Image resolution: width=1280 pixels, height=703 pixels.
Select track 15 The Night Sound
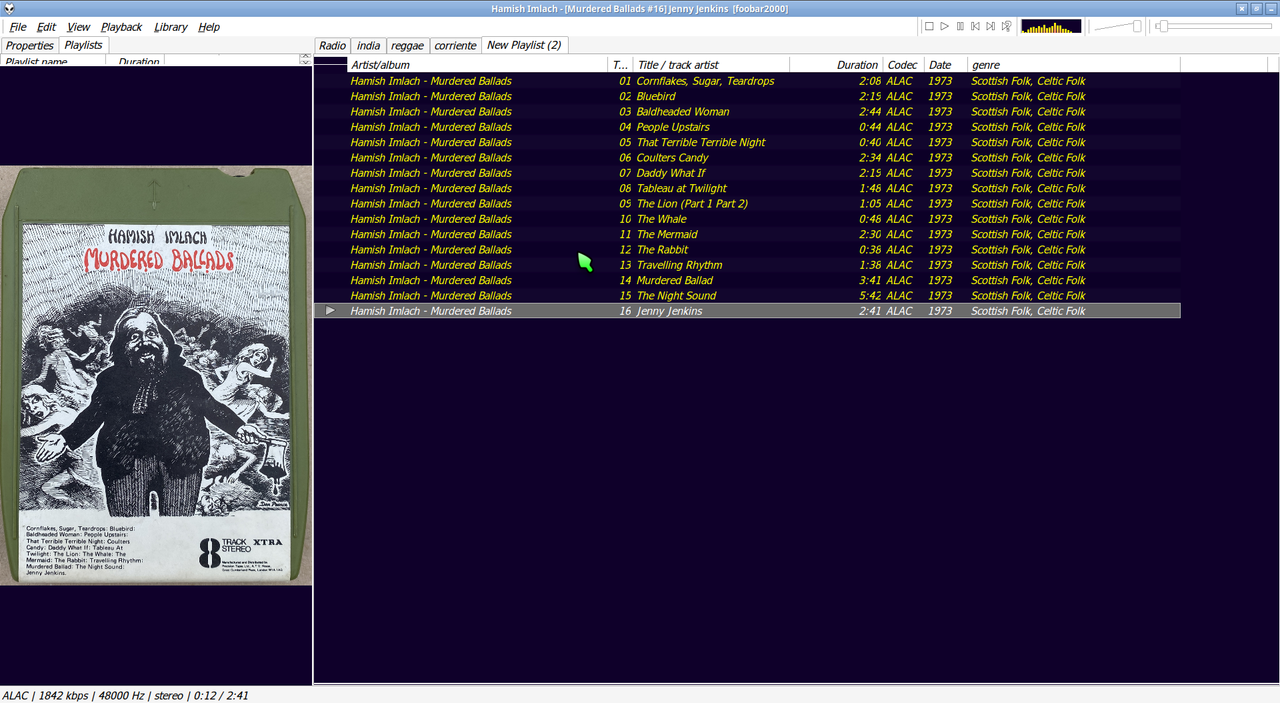coord(747,296)
